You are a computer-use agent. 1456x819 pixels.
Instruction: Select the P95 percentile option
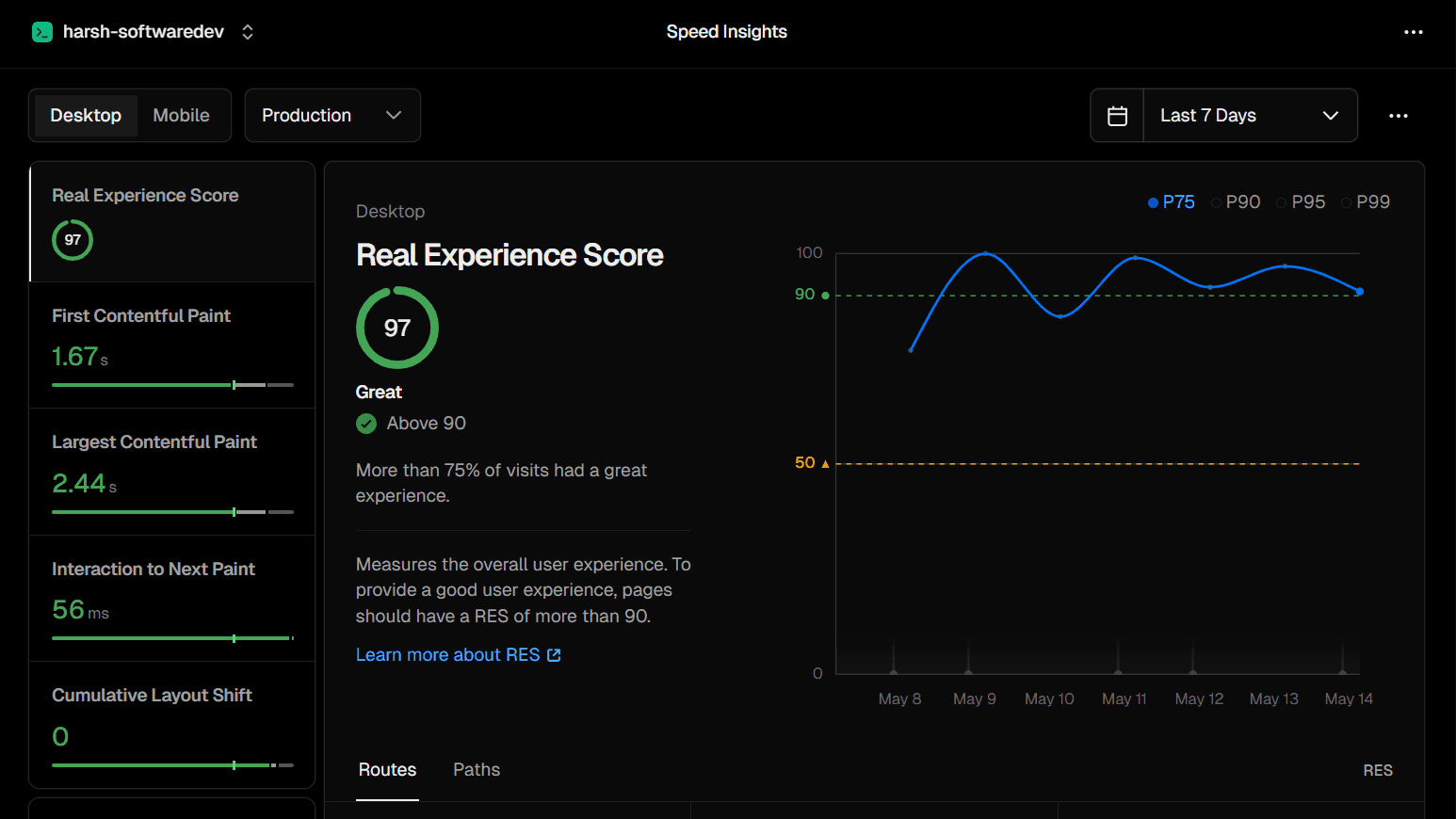[x=1301, y=202]
